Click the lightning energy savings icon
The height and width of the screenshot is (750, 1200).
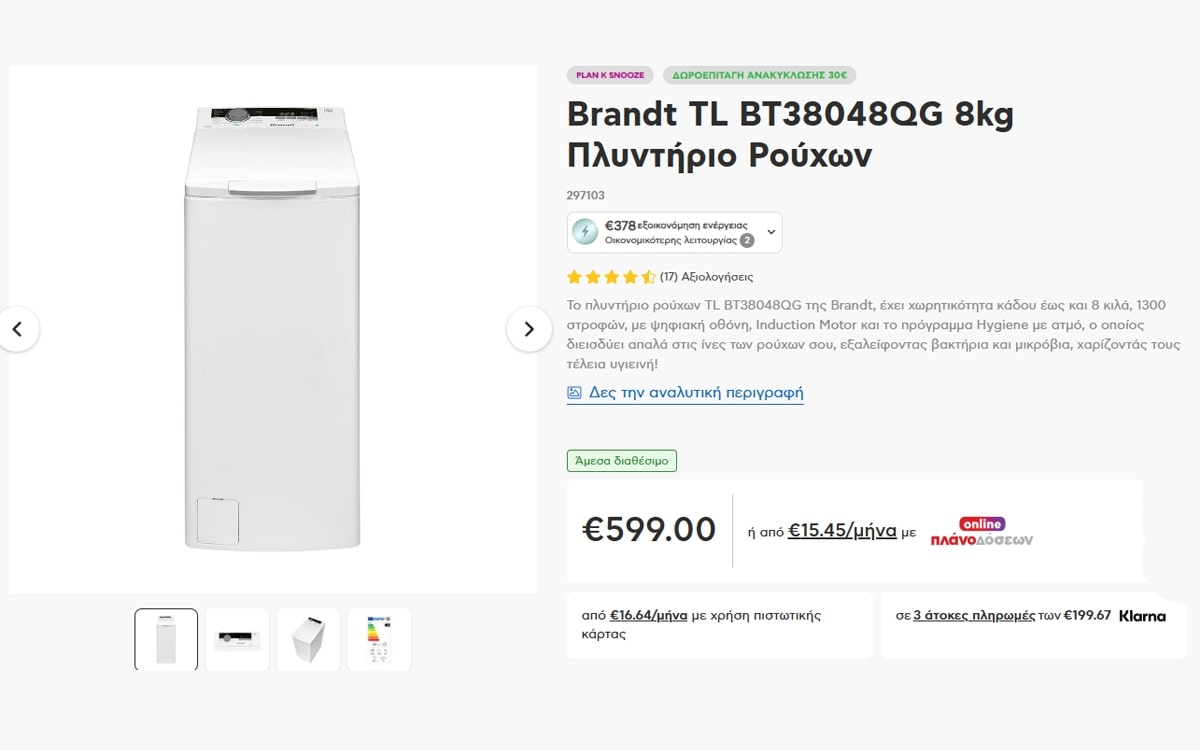coord(586,231)
